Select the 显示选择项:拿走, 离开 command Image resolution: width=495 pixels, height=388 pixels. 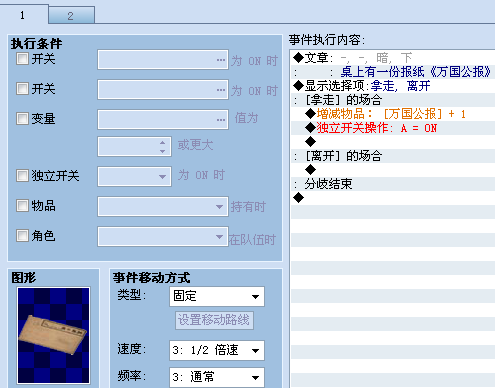[393, 86]
